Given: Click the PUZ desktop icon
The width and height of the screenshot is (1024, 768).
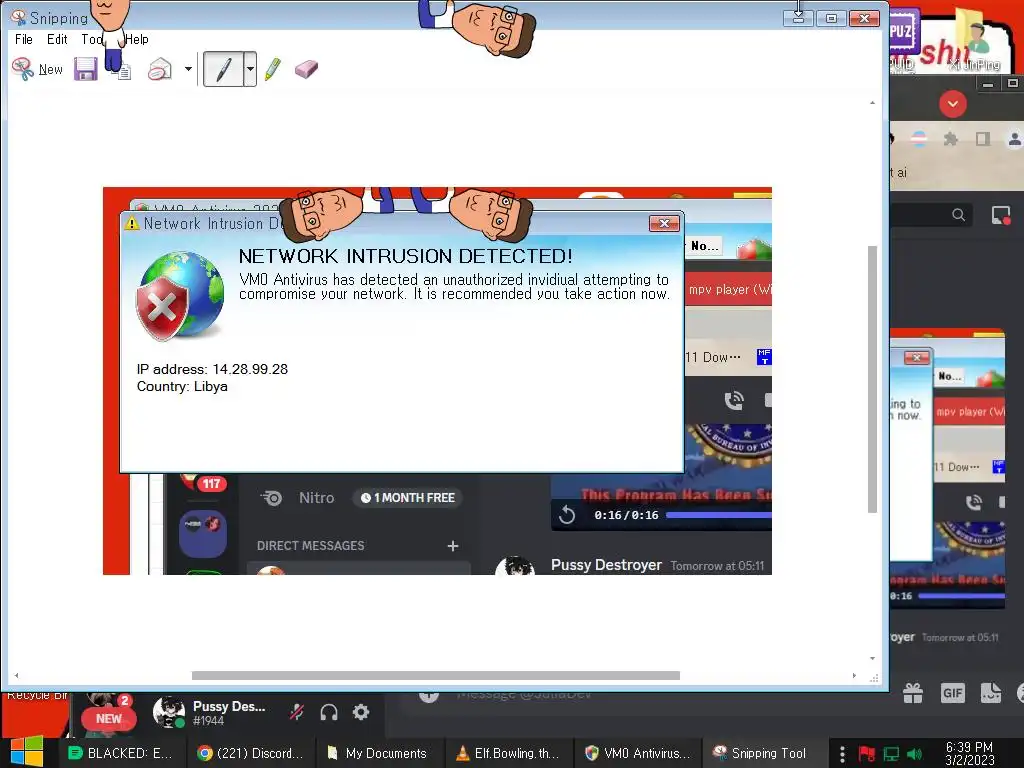Looking at the screenshot, I should [x=904, y=38].
